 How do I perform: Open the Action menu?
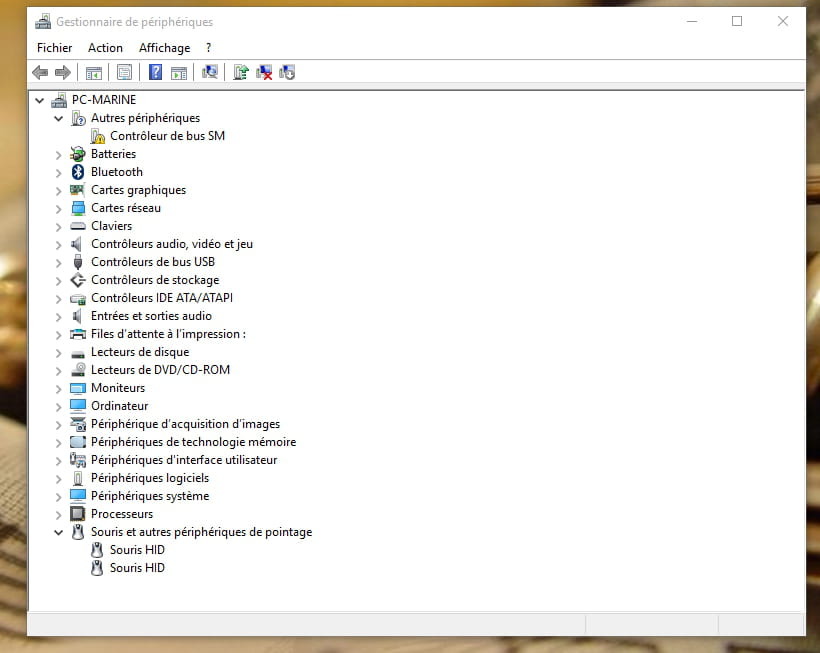point(105,48)
